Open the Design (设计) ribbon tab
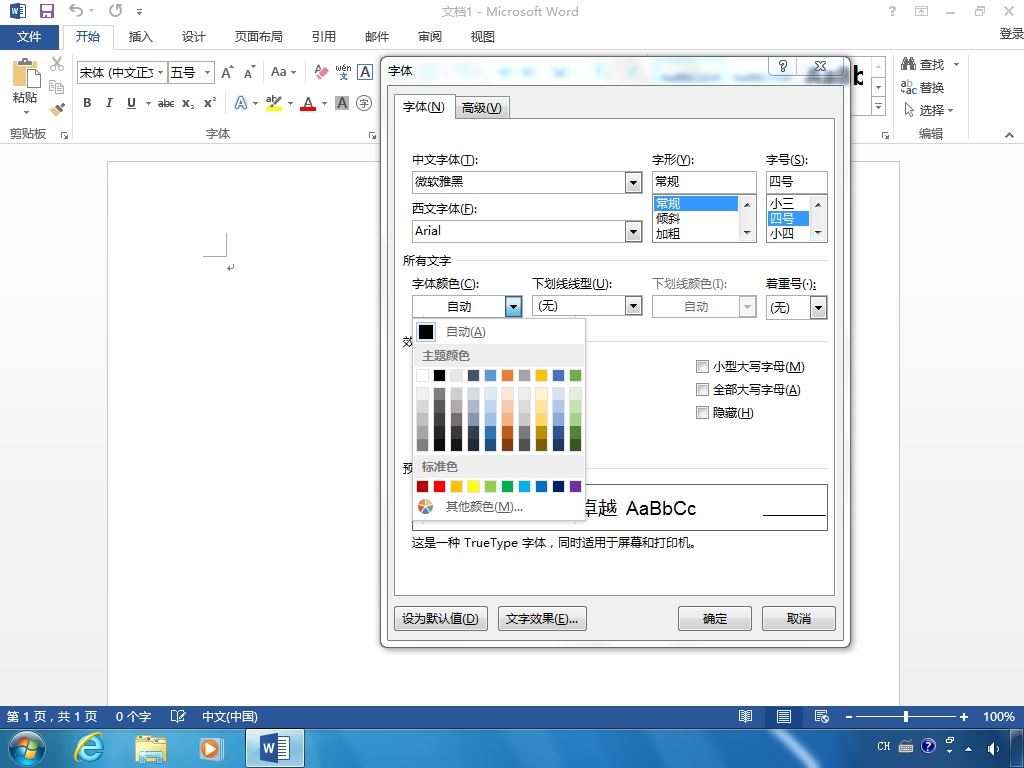Viewport: 1024px width, 768px height. 193,37
